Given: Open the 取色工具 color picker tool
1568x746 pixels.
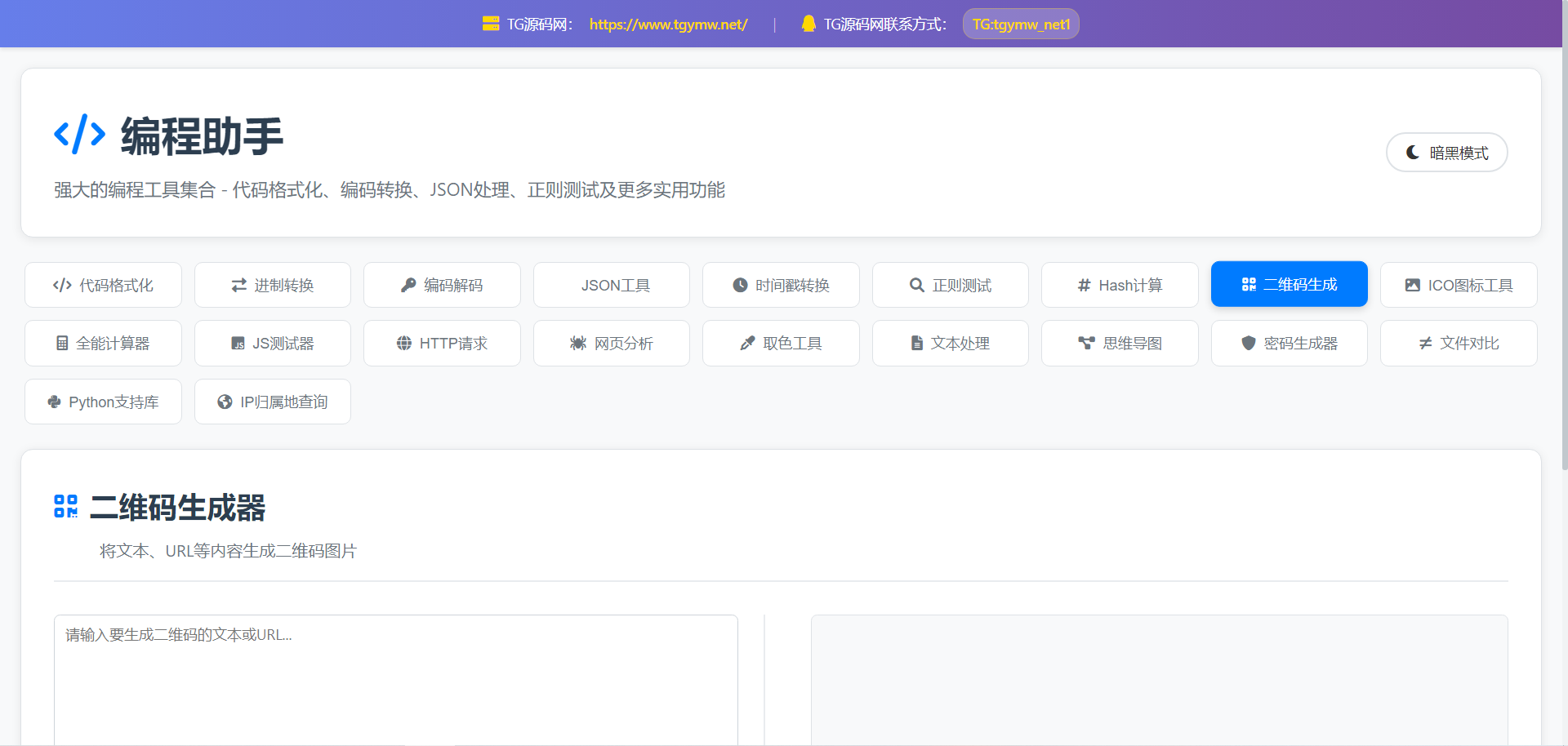Looking at the screenshot, I should [x=781, y=344].
